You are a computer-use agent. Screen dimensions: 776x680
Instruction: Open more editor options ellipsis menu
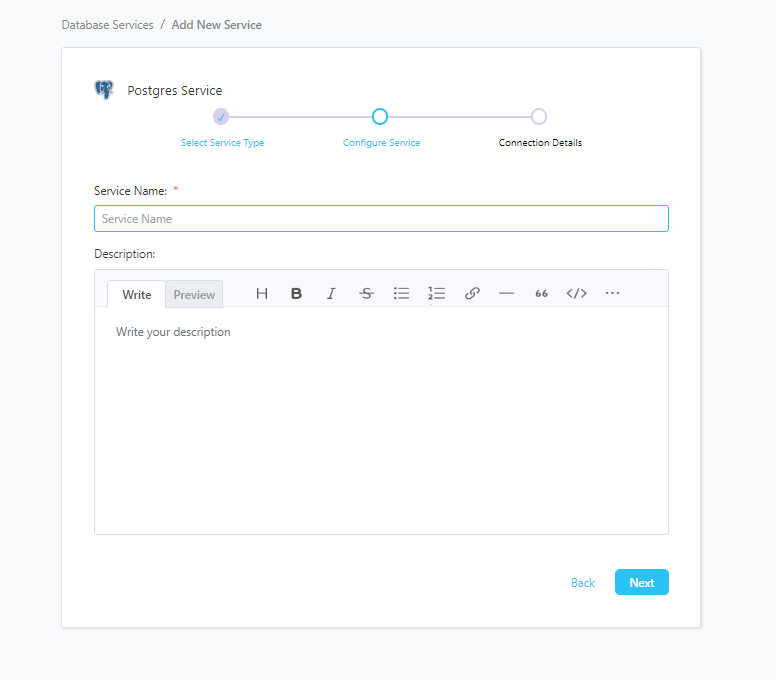612,293
